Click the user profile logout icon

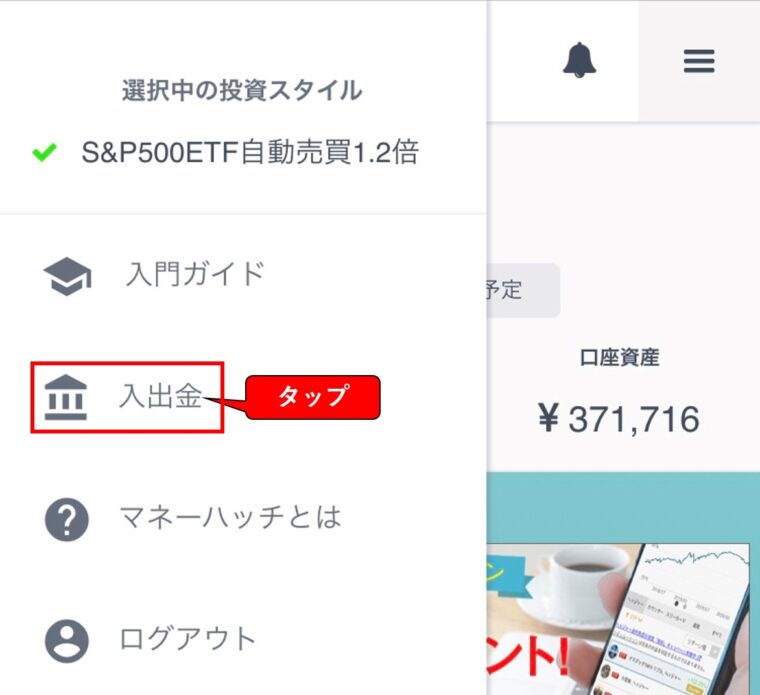67,641
